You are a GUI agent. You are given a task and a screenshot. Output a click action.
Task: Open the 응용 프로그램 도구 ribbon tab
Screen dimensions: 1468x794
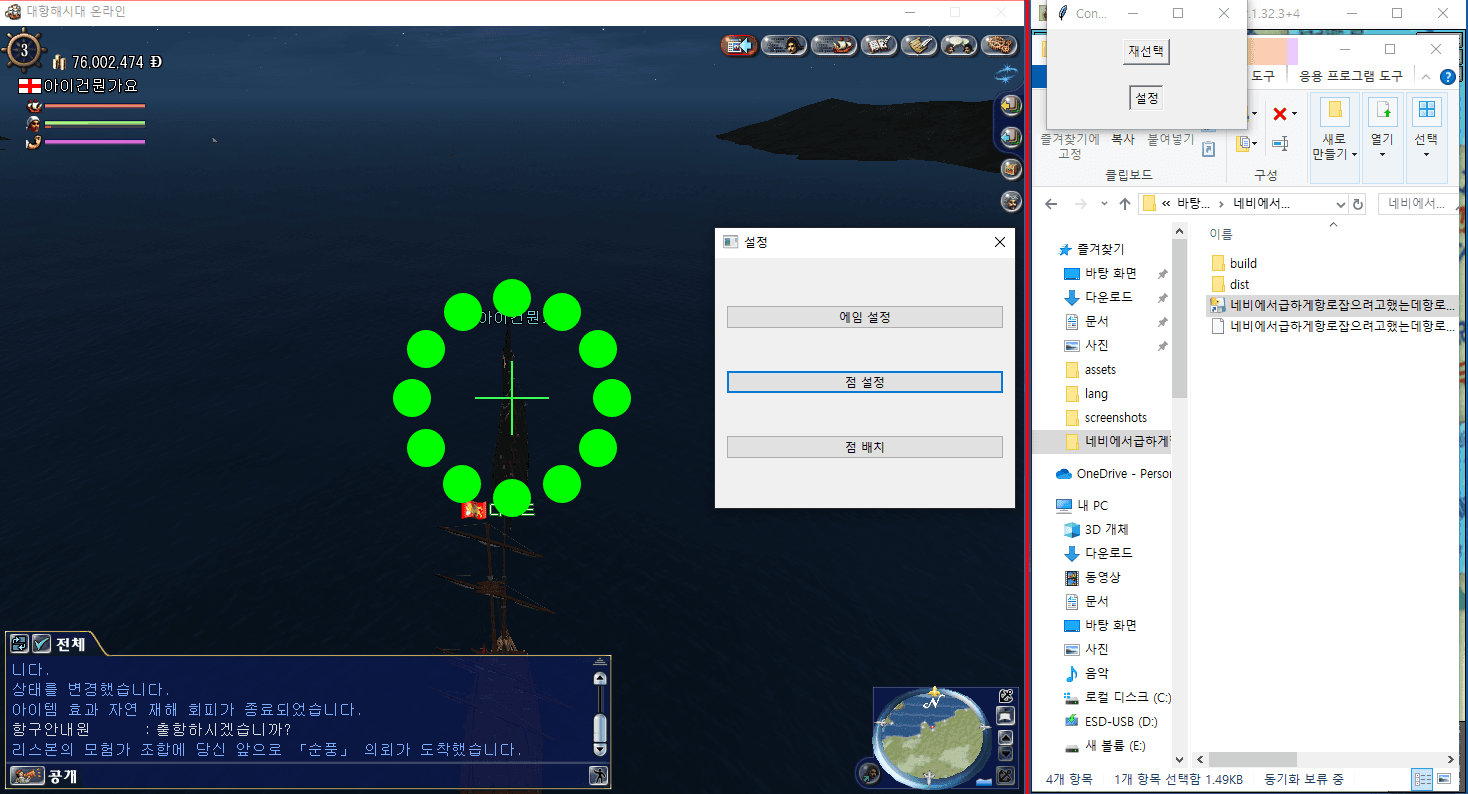(x=1351, y=76)
